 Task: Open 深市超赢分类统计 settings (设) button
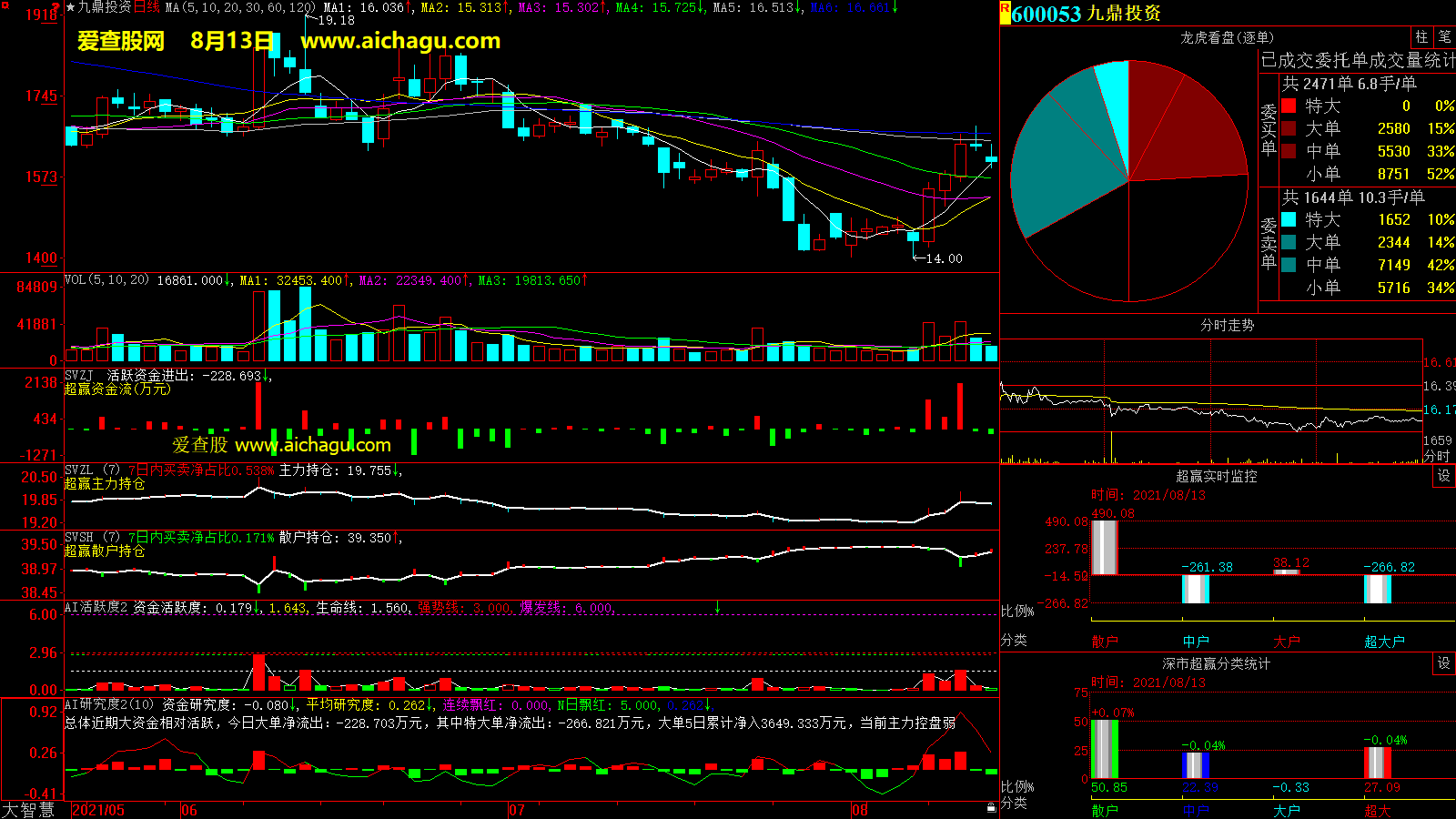click(x=1443, y=663)
